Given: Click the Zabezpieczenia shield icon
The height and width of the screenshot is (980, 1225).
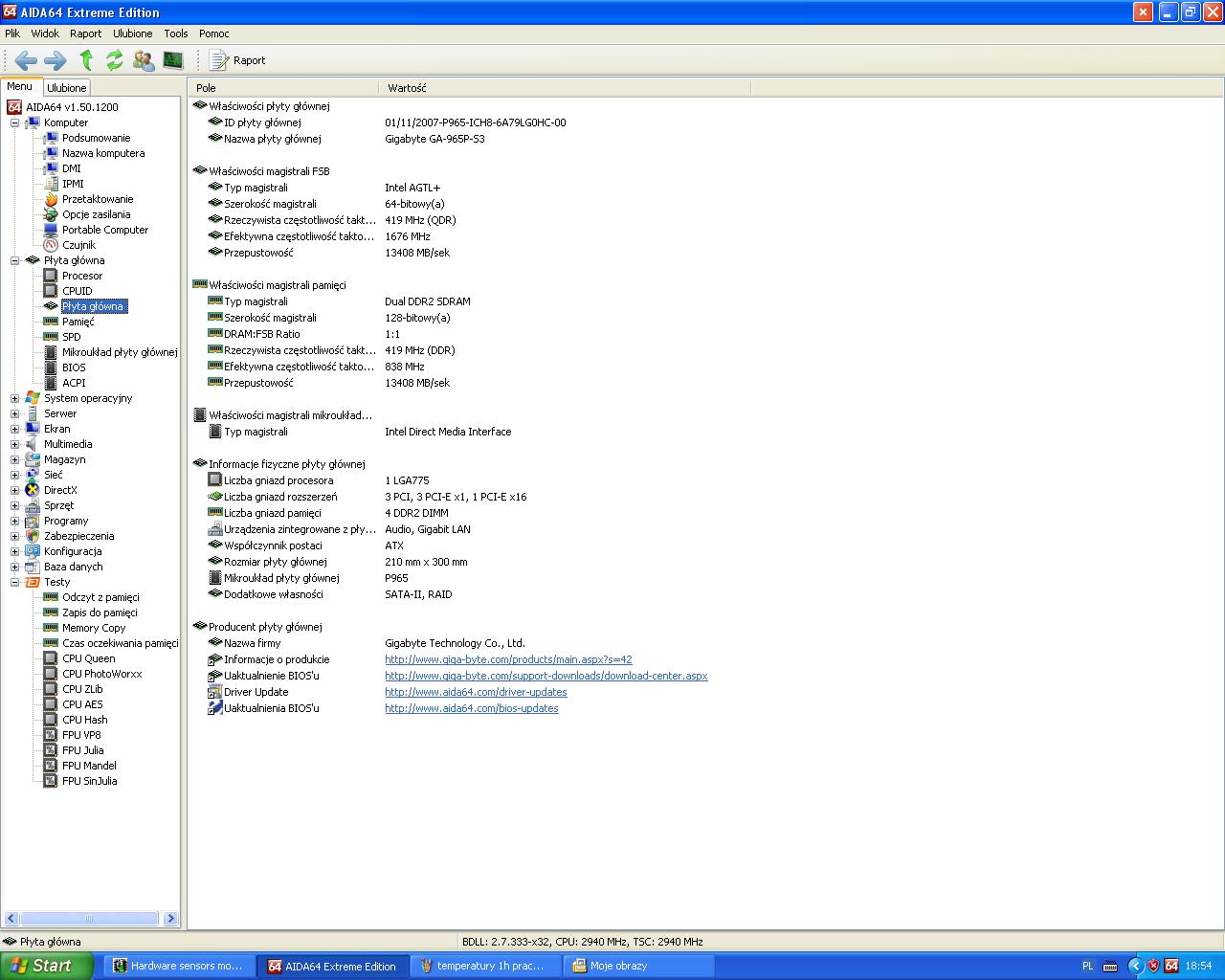Looking at the screenshot, I should [33, 536].
